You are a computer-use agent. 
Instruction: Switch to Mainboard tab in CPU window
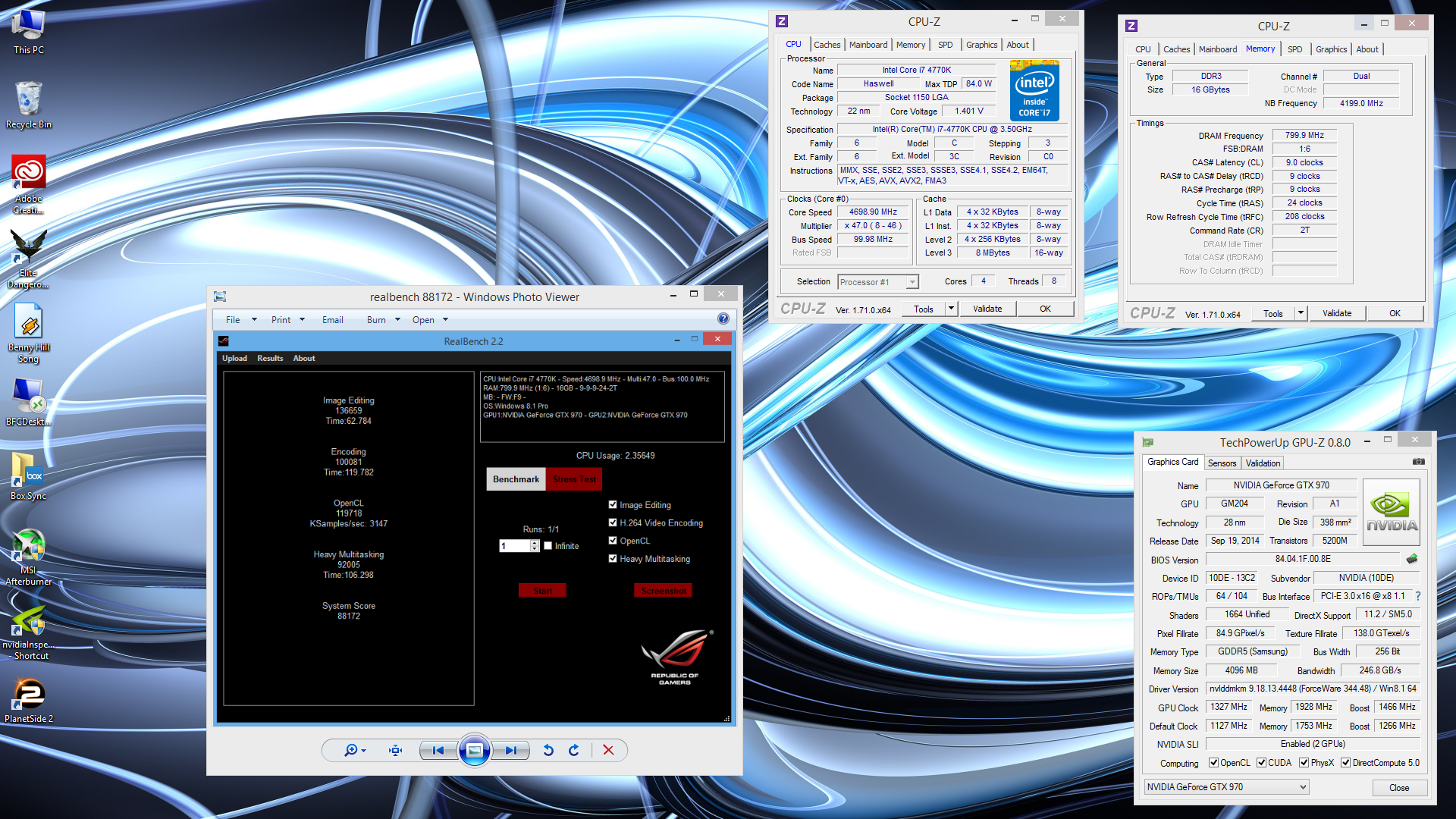pyautogui.click(x=868, y=45)
